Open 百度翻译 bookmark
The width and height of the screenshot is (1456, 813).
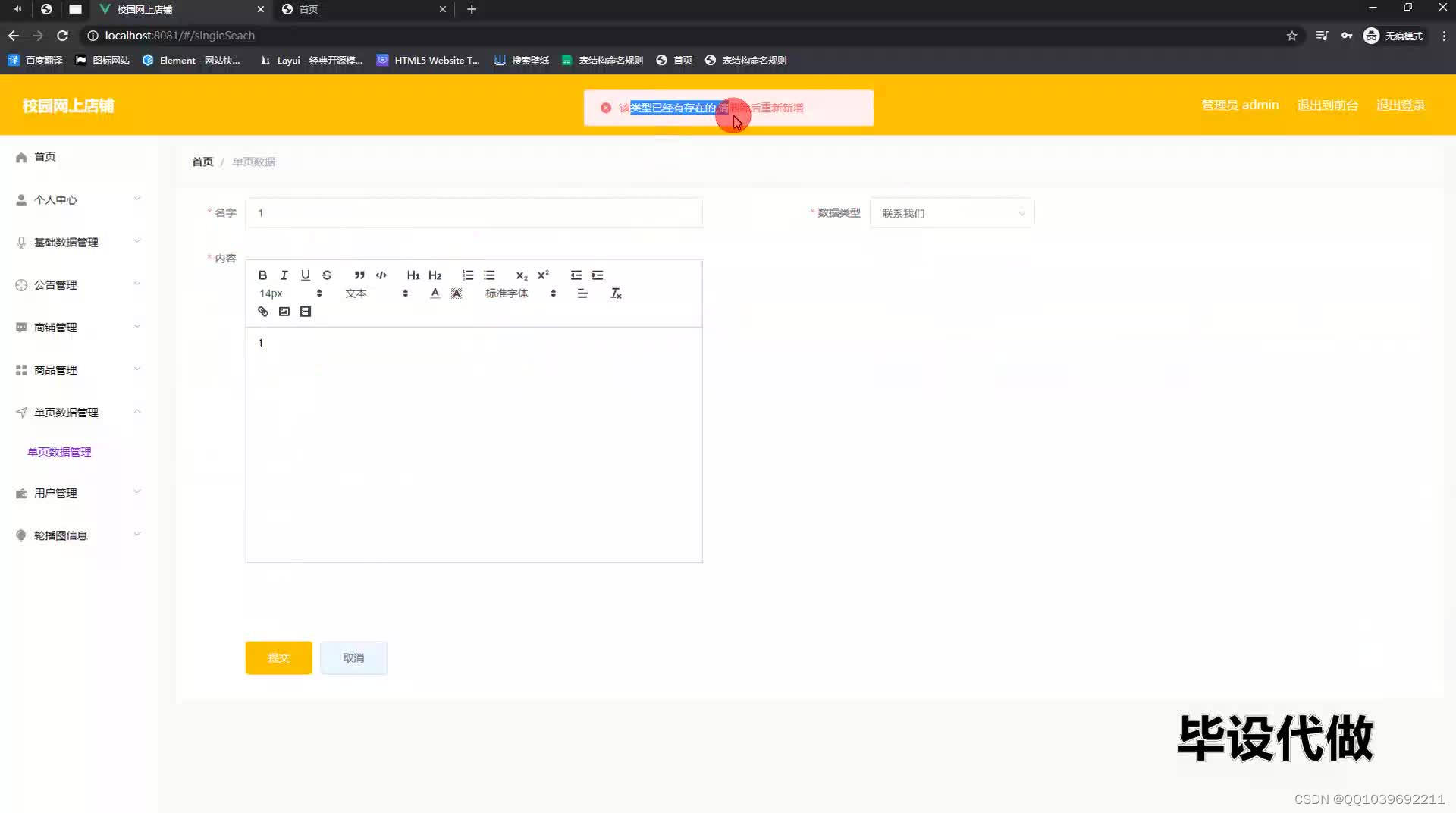[36, 61]
